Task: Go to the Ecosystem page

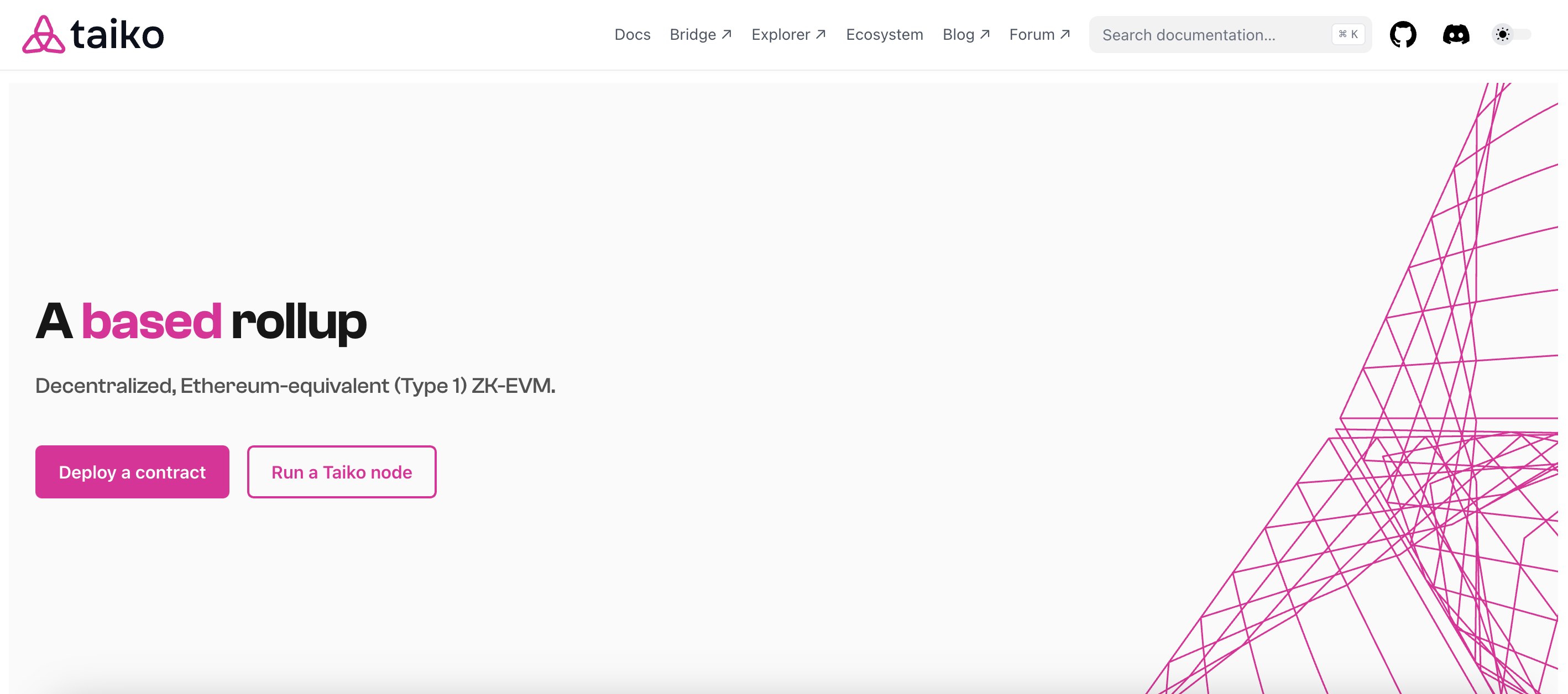Action: coord(885,35)
